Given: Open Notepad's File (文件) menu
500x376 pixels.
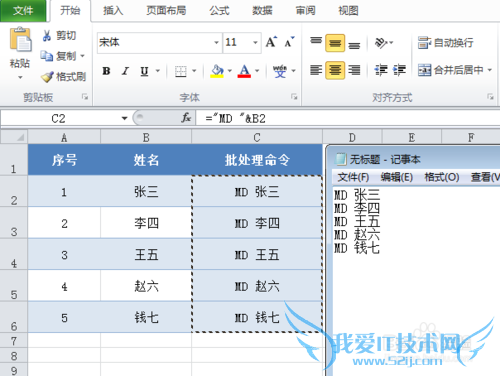Looking at the screenshot, I should coord(353,177).
